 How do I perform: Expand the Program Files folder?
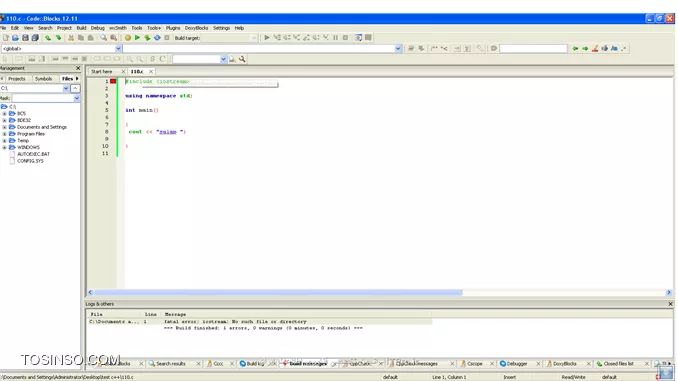[5, 134]
